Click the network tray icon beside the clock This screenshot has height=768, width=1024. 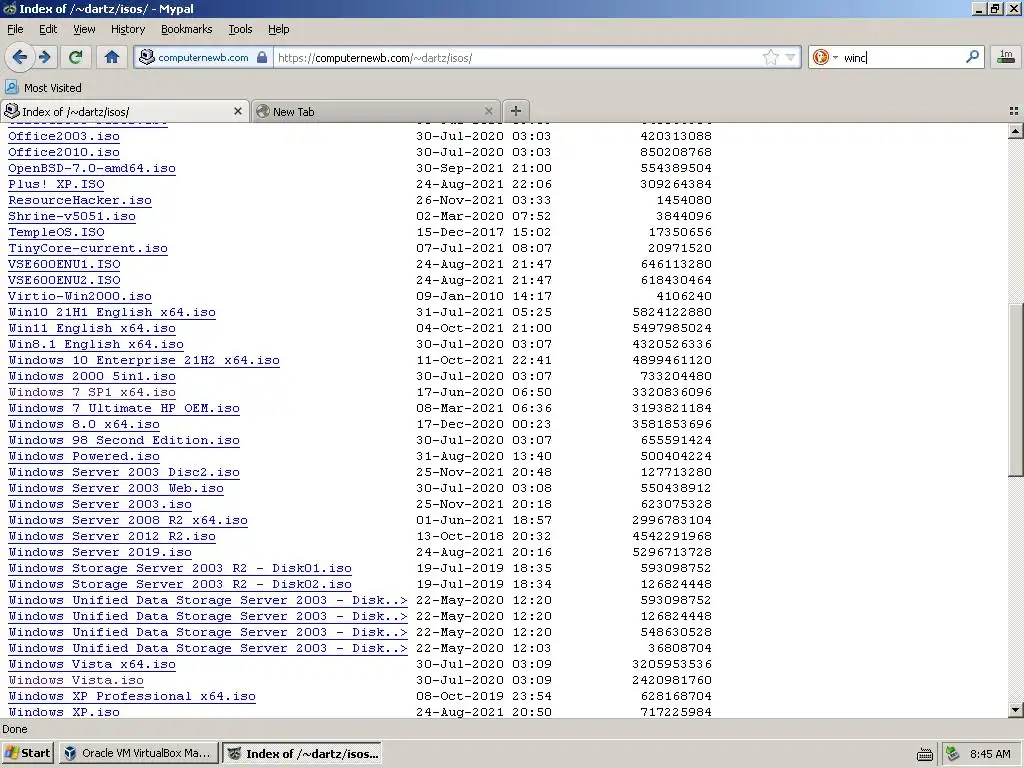953,754
